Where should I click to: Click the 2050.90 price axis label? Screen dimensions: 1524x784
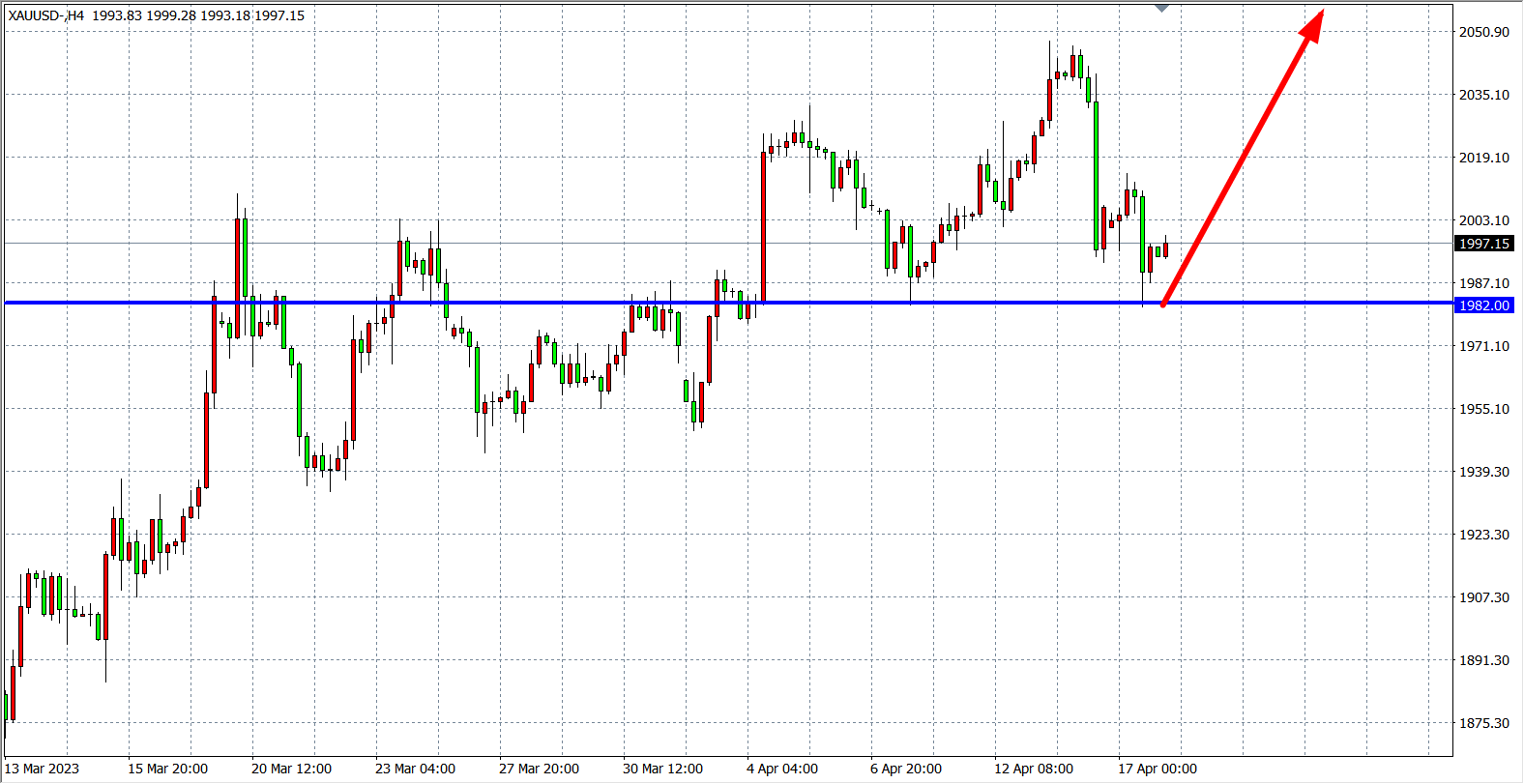(x=1483, y=32)
